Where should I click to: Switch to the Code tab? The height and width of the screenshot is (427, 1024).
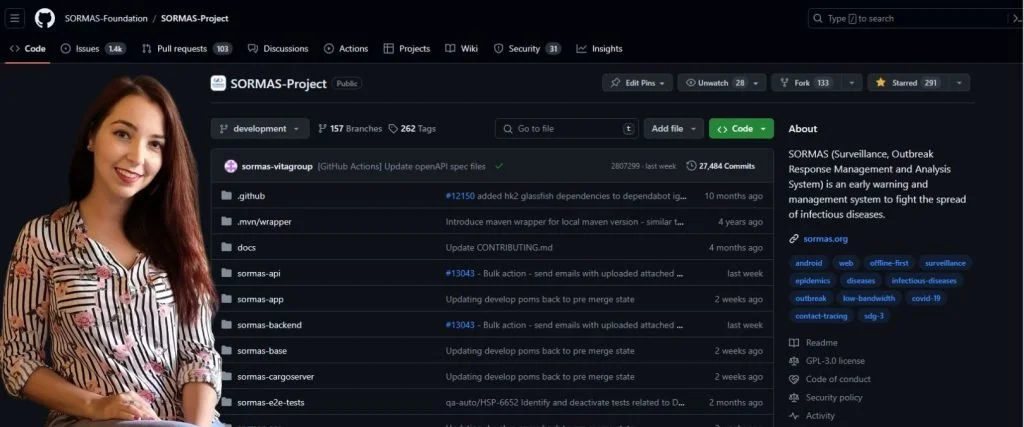pos(27,49)
